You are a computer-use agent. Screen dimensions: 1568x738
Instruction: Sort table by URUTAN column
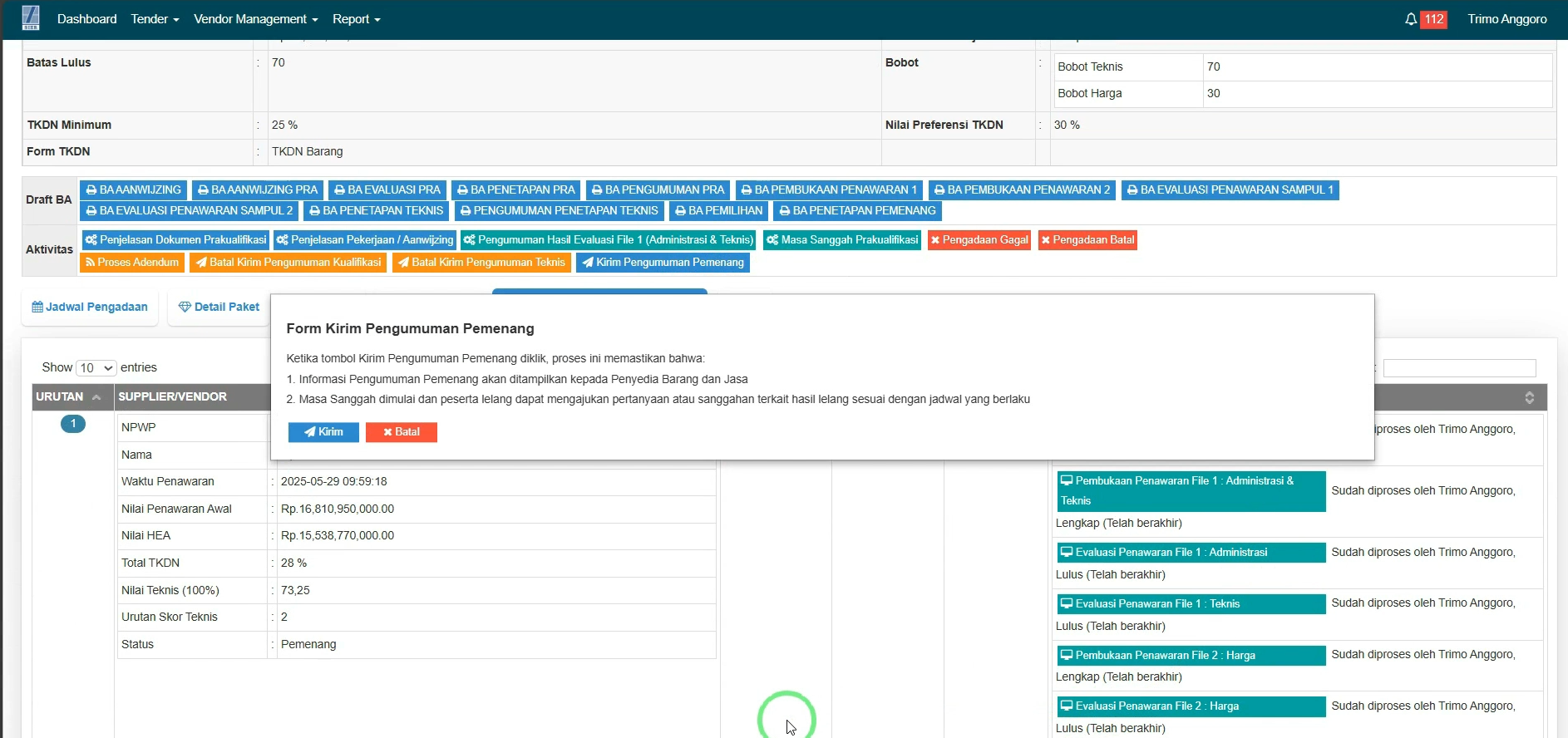(x=68, y=397)
